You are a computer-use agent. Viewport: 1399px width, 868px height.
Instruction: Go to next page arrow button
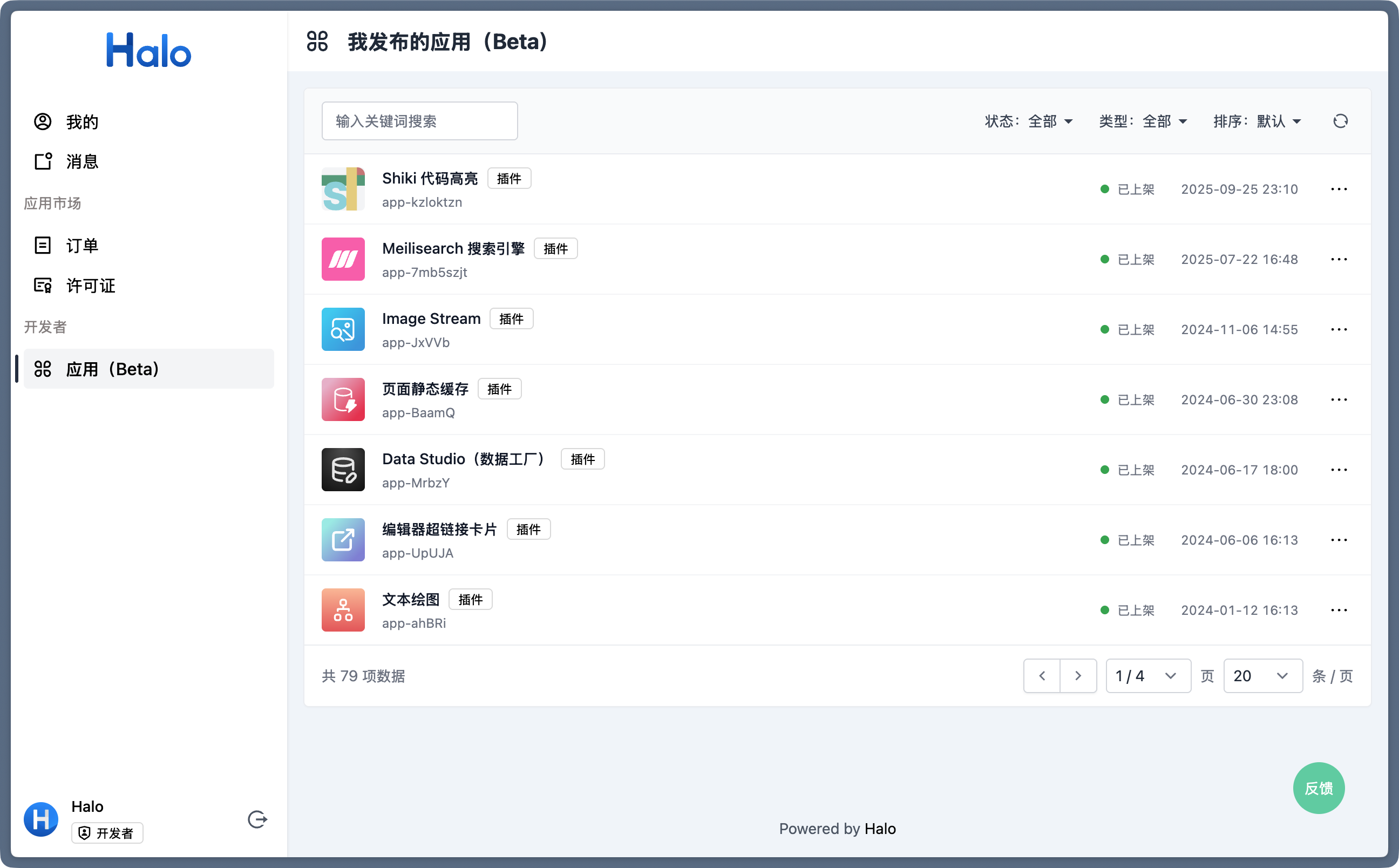(1078, 676)
